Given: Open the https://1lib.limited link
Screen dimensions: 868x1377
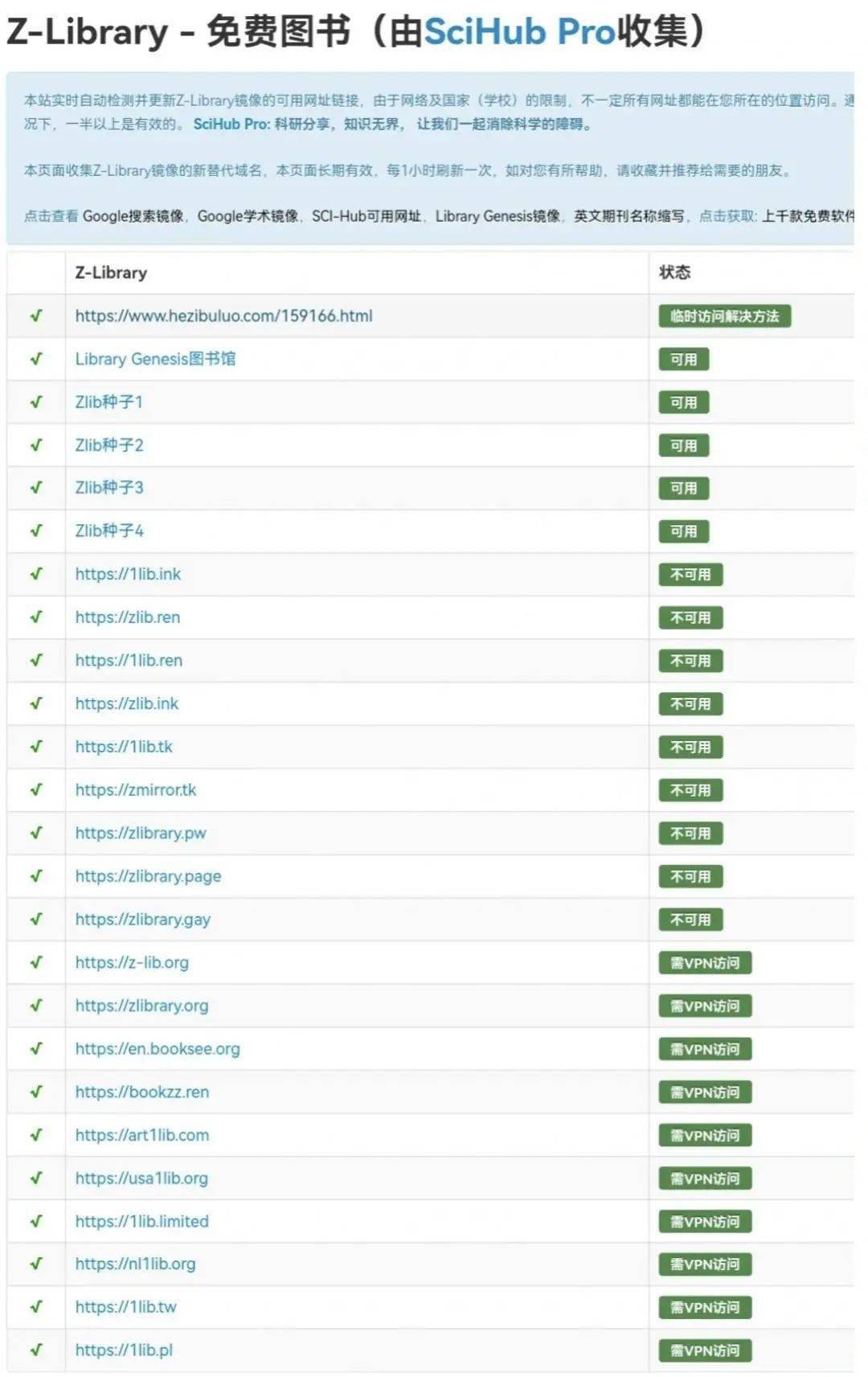Looking at the screenshot, I should 141,1221.
